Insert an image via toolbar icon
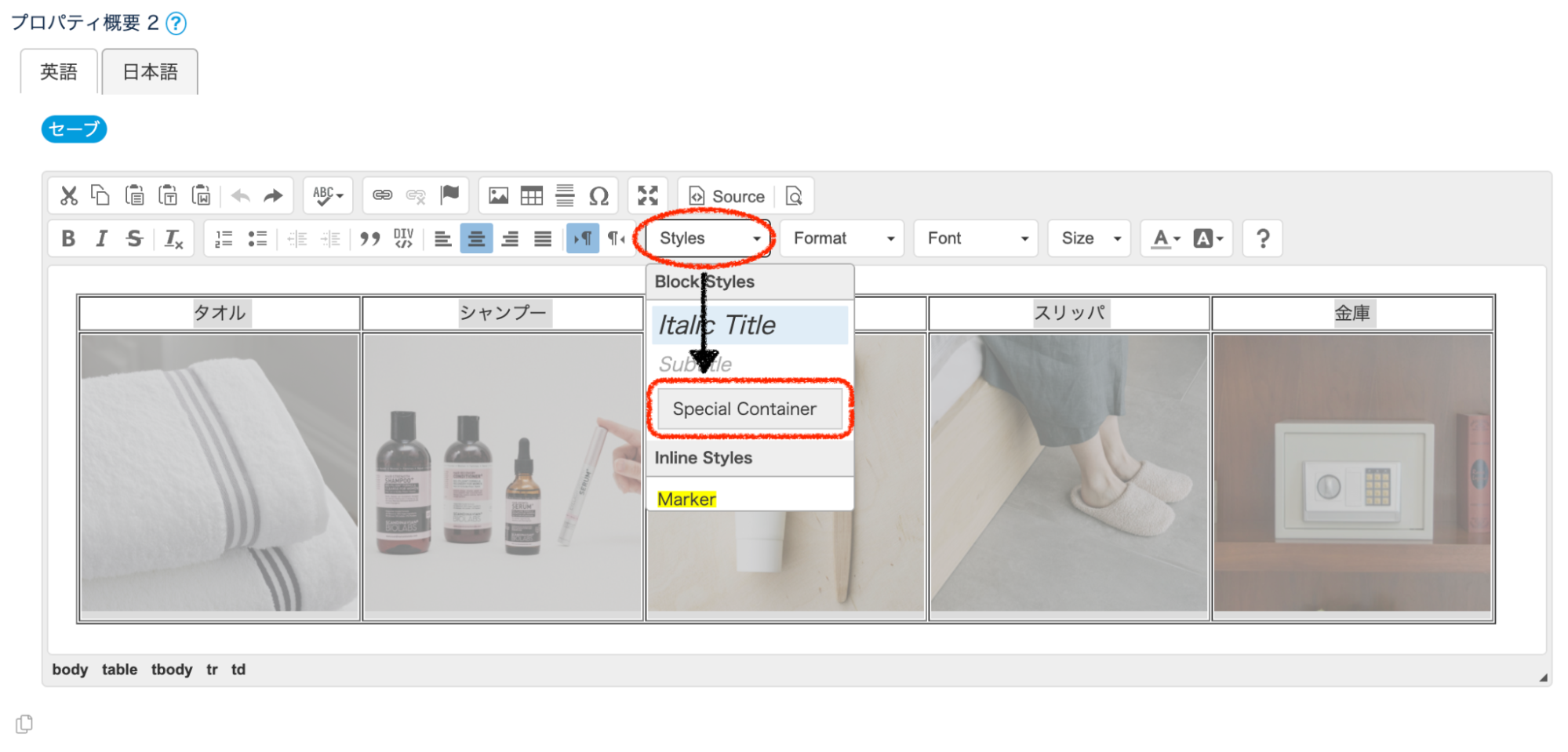Image resolution: width=1568 pixels, height=752 pixels. (498, 195)
